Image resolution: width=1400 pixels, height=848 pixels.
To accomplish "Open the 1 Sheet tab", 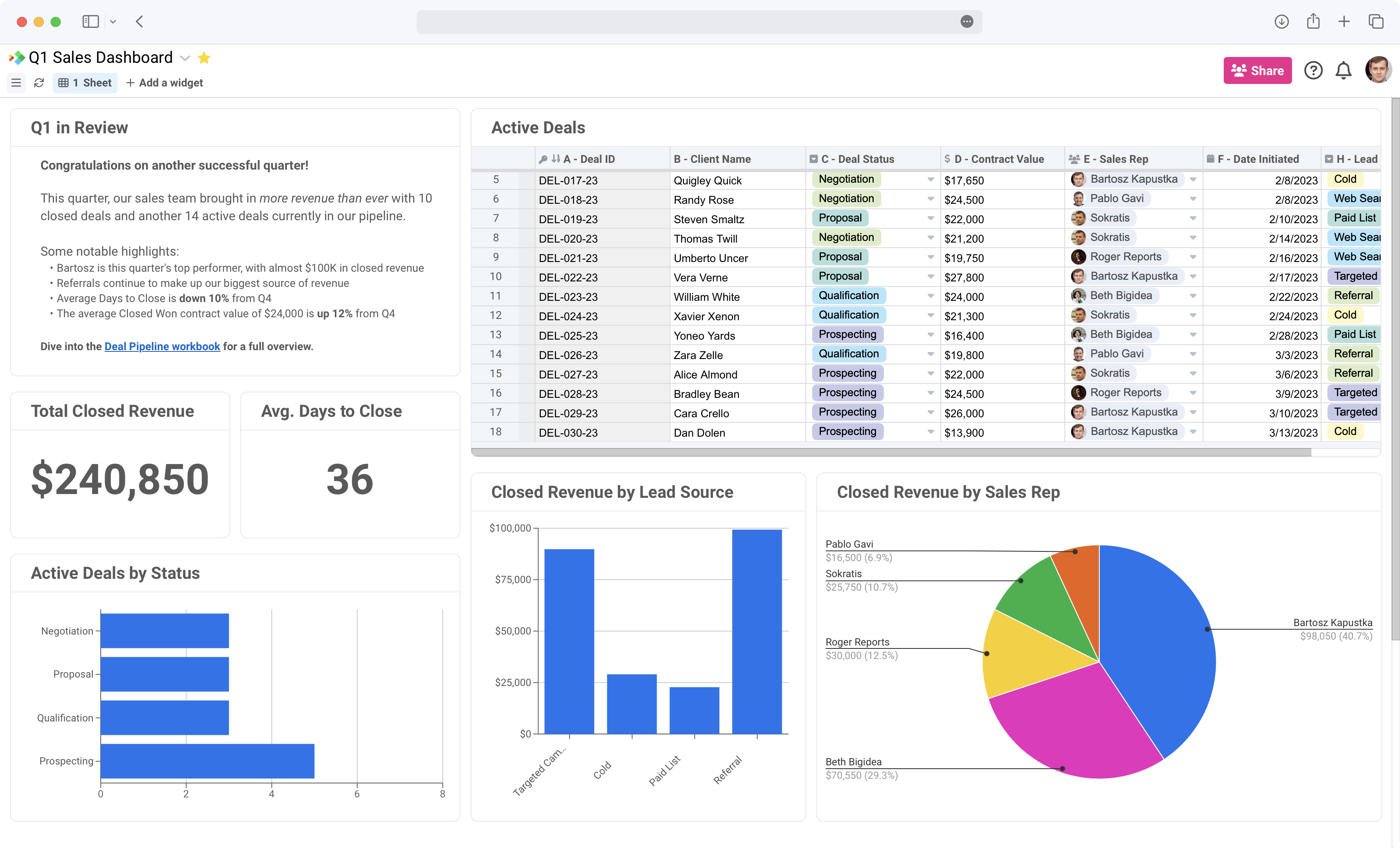I will pyautogui.click(x=85, y=83).
